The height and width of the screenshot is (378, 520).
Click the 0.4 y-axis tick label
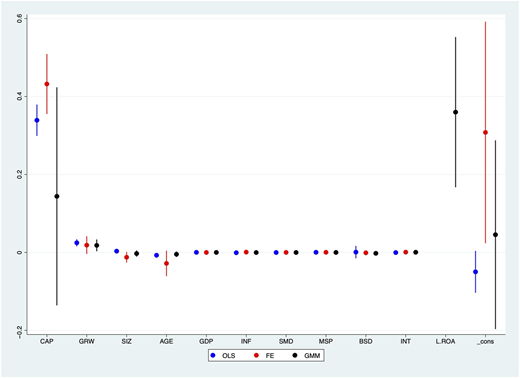[20, 96]
